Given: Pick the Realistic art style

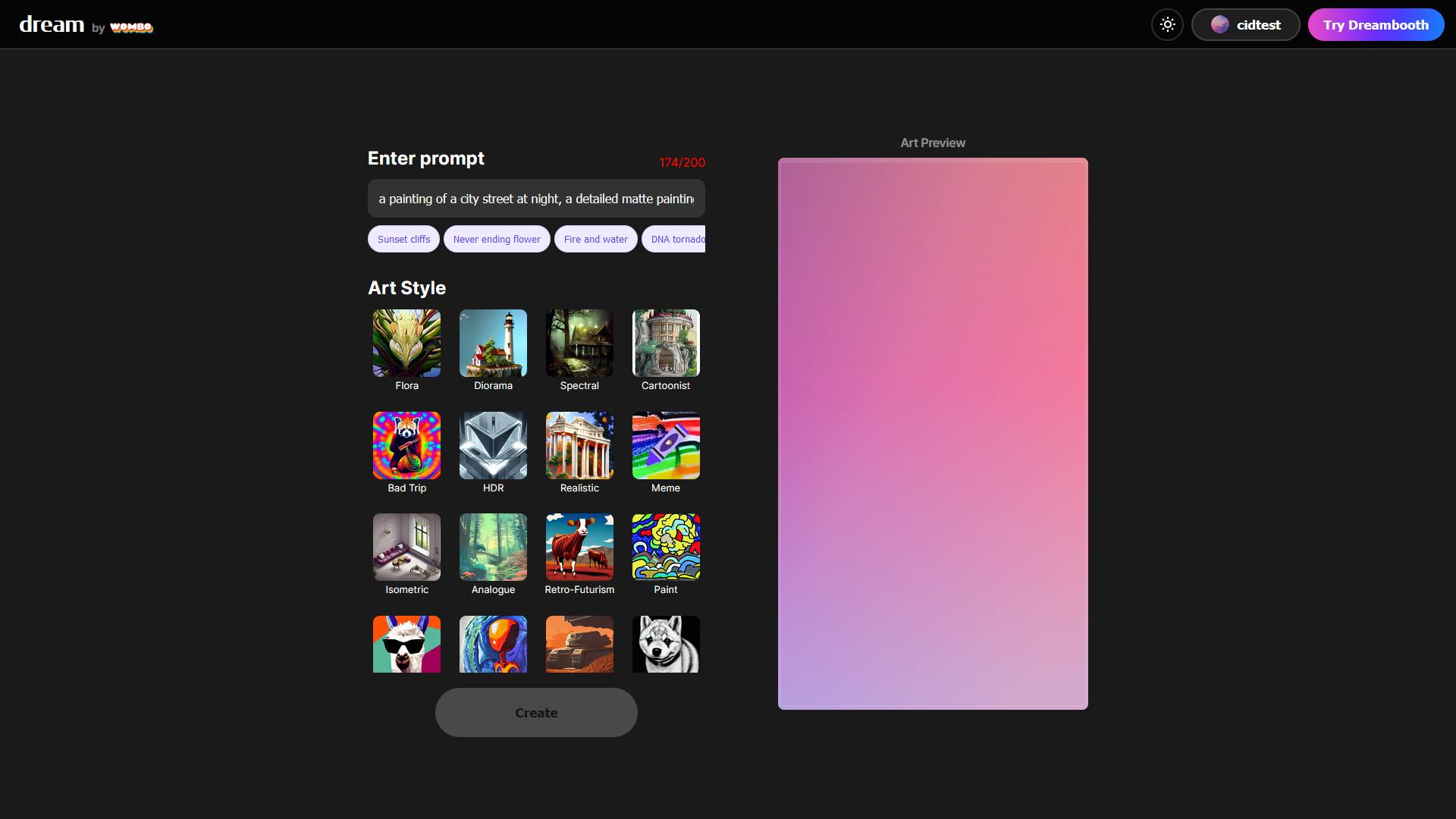Looking at the screenshot, I should pyautogui.click(x=579, y=446).
